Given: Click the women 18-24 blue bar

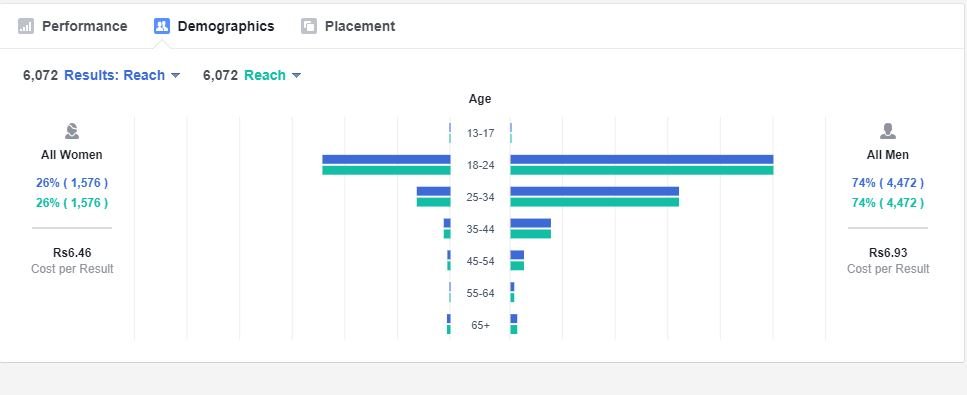Looking at the screenshot, I should 386,159.
